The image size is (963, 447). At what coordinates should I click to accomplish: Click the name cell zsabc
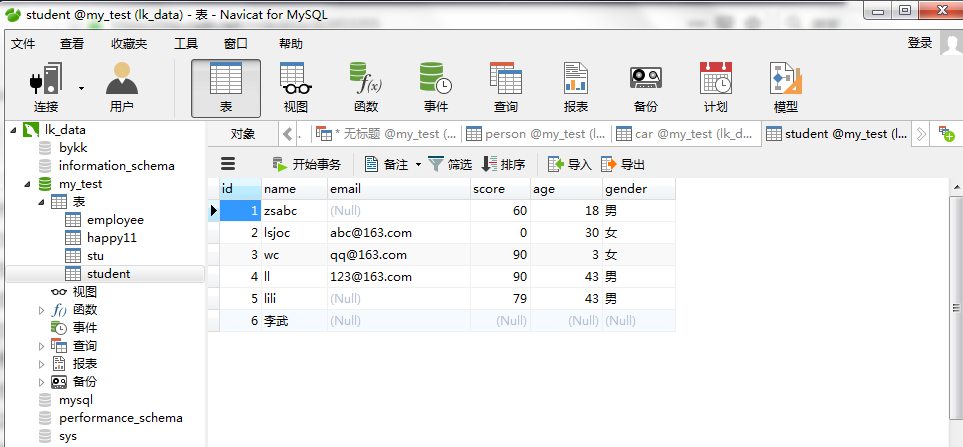click(294, 211)
